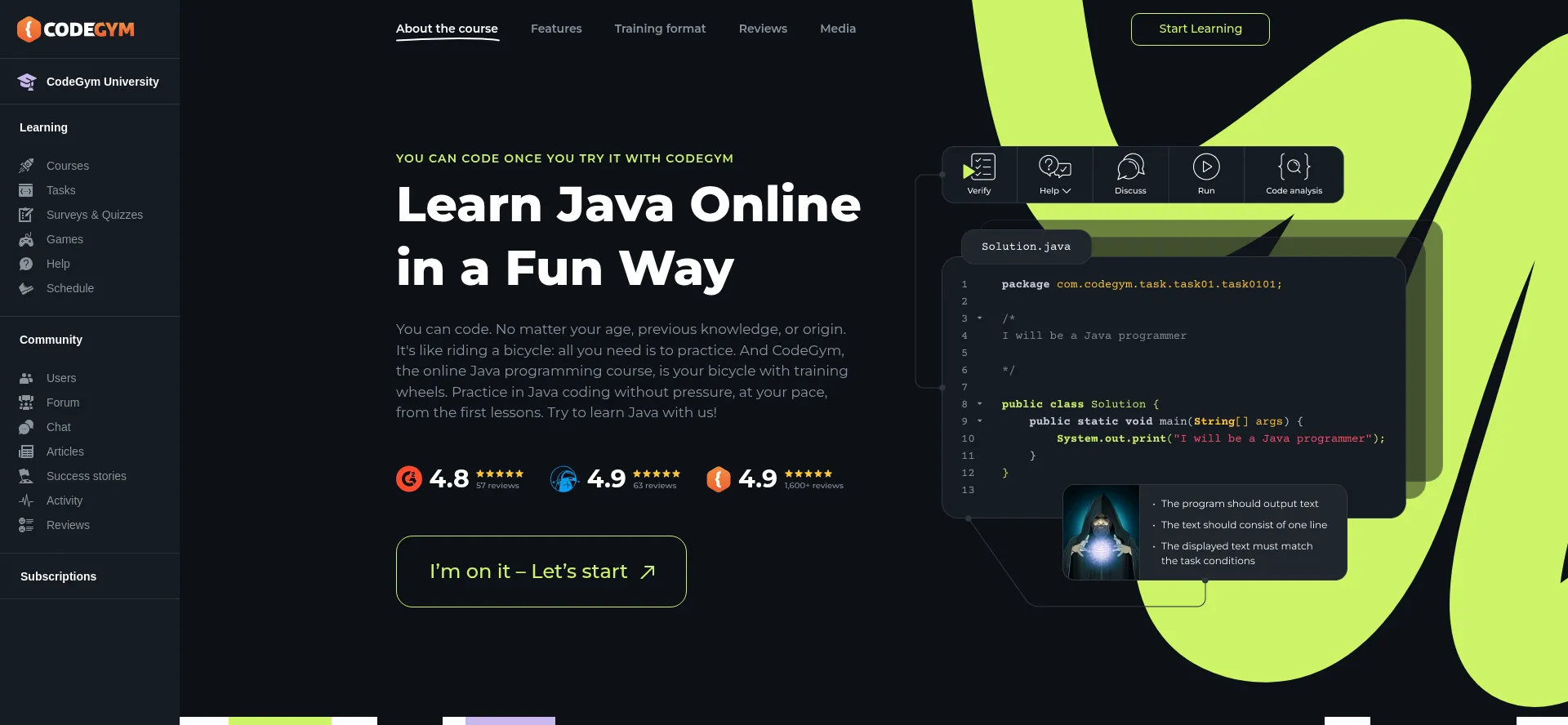Screen dimensions: 1568x725
Task: Click the Courses rocket icon
Action: (26, 166)
